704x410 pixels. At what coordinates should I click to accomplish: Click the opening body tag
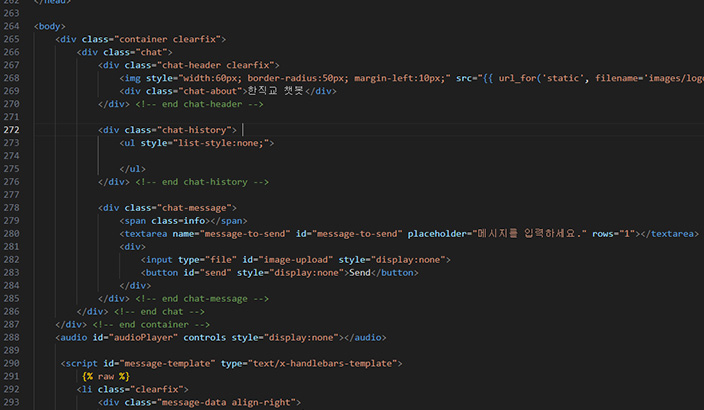click(49, 26)
